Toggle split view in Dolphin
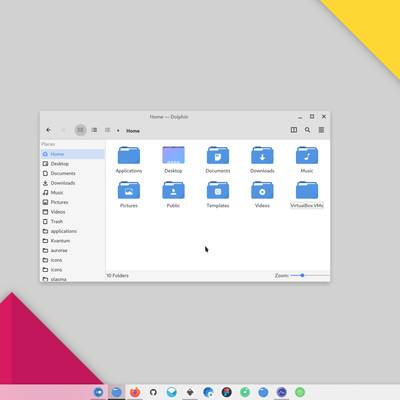 click(294, 130)
